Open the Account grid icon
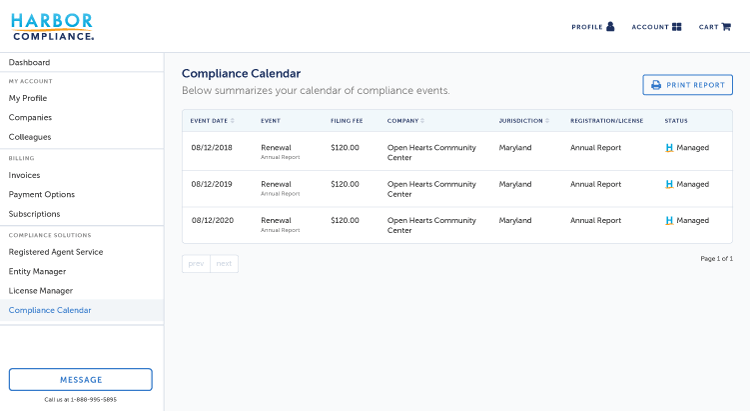750x411 pixels. [676, 27]
